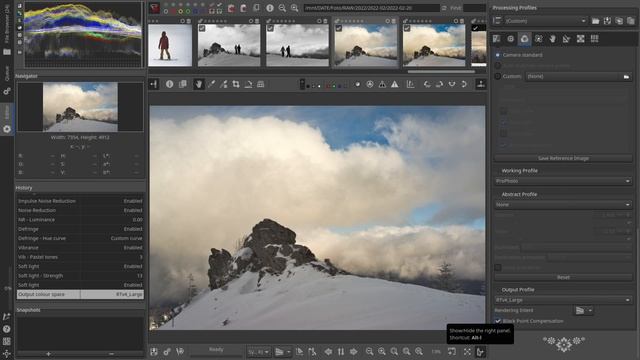
Task: Pick the white balance picker tool
Action: (211, 84)
